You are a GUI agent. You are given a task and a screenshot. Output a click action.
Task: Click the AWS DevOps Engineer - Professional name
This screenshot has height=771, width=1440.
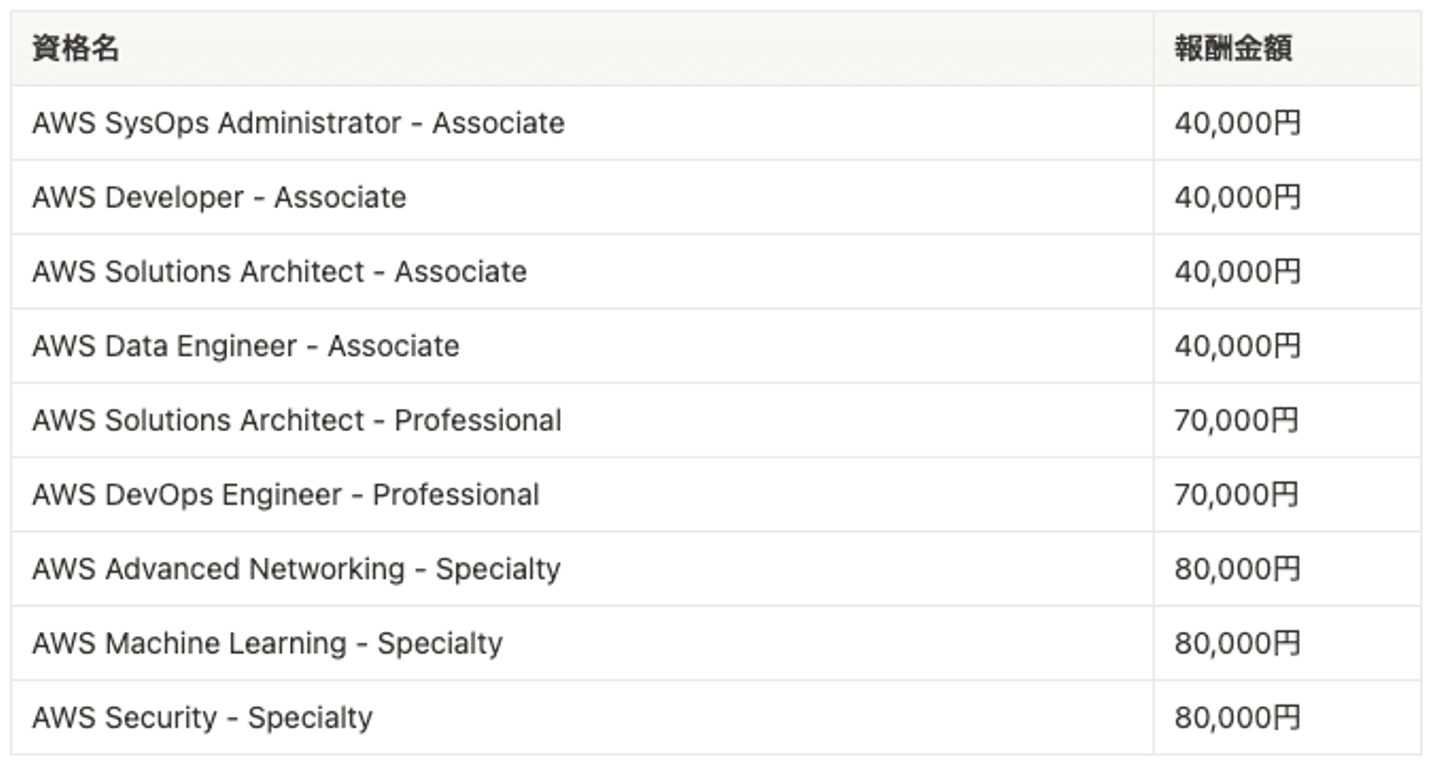(x=286, y=494)
